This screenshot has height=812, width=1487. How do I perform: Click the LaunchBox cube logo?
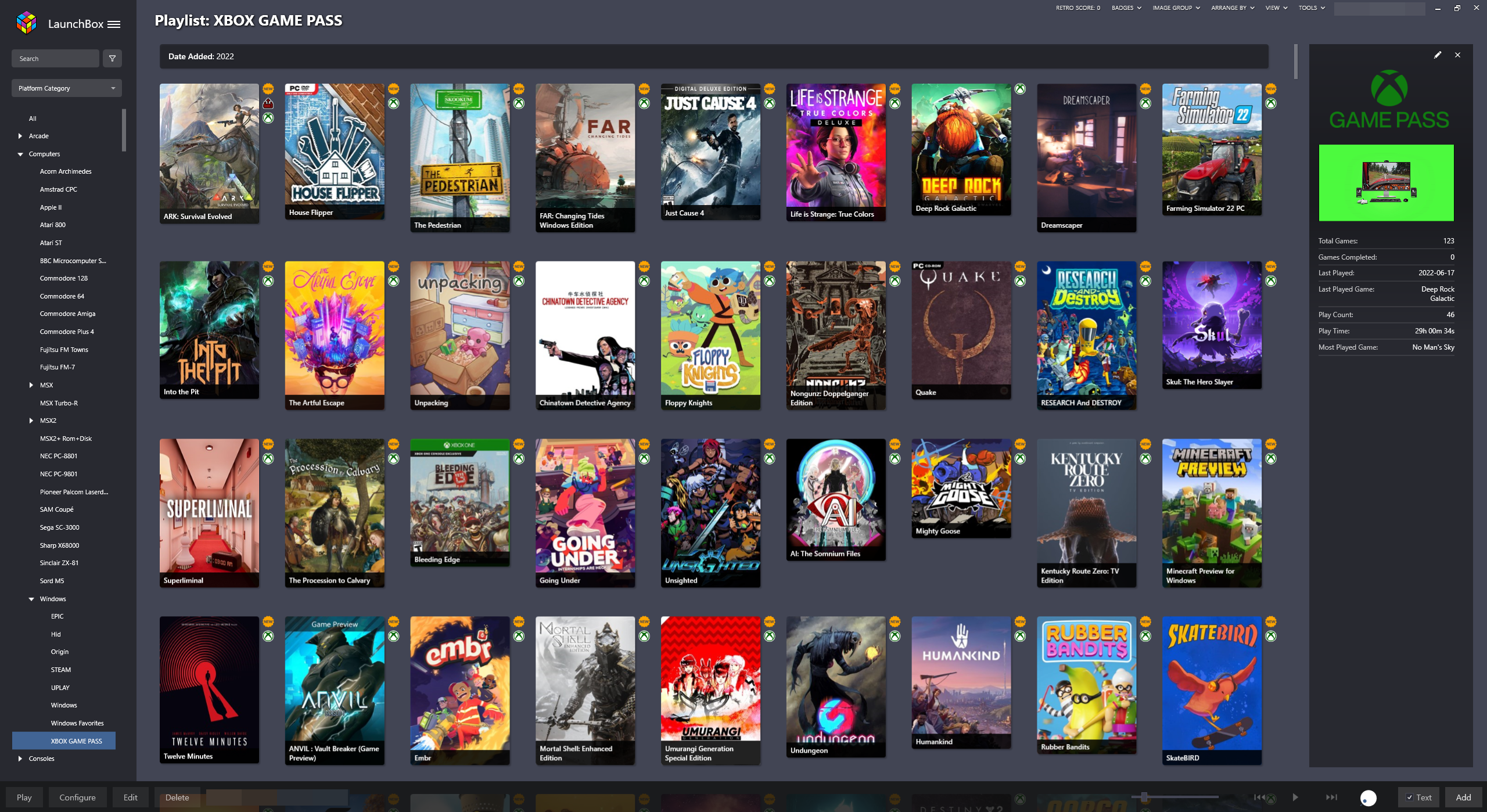pos(26,23)
